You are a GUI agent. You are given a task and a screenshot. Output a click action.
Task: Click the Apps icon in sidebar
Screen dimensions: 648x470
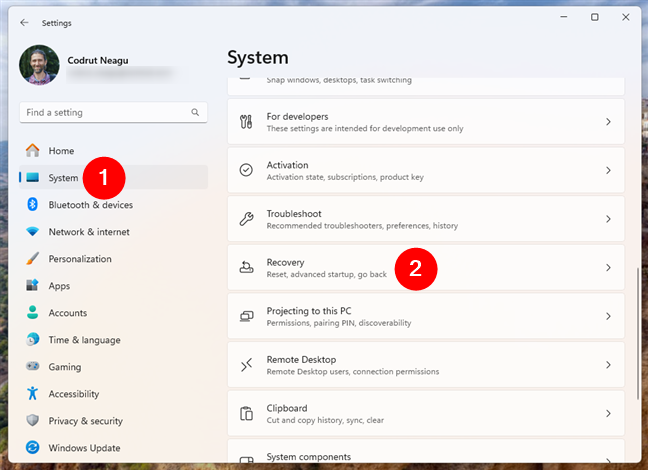click(x=32, y=285)
